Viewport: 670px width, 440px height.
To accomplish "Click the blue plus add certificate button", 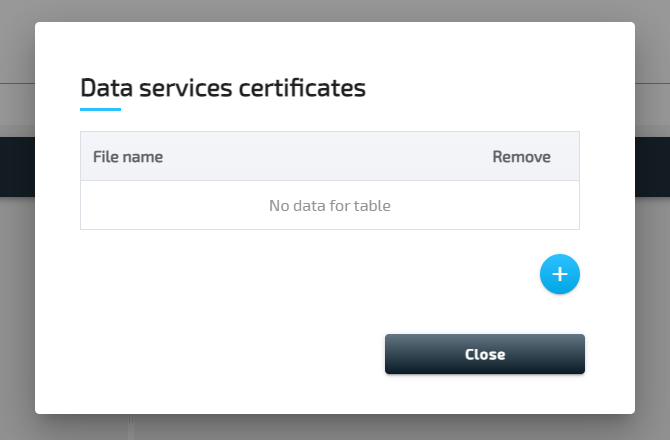I will (560, 274).
